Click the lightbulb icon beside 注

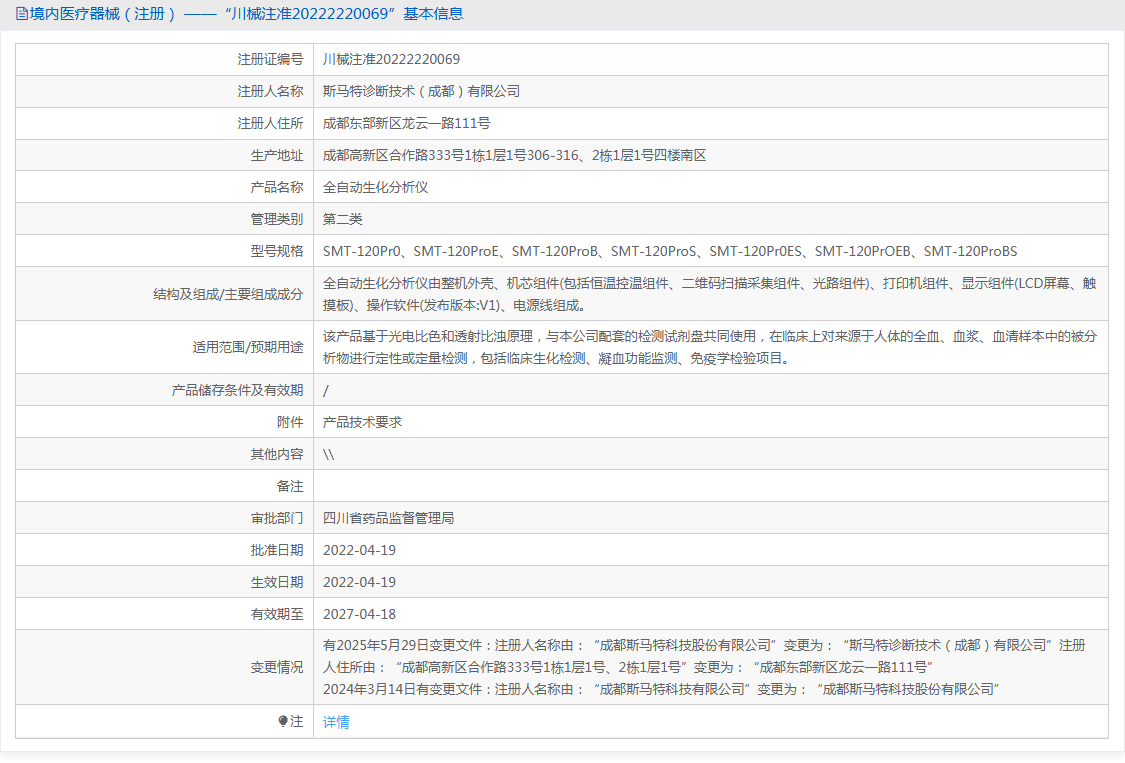pos(283,721)
